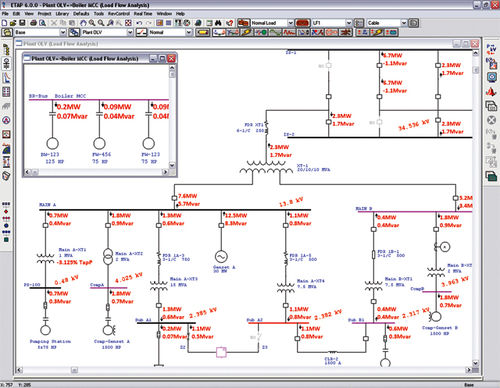Expand the Base revision dropdown
The width and height of the screenshot is (500, 388).
63,32
